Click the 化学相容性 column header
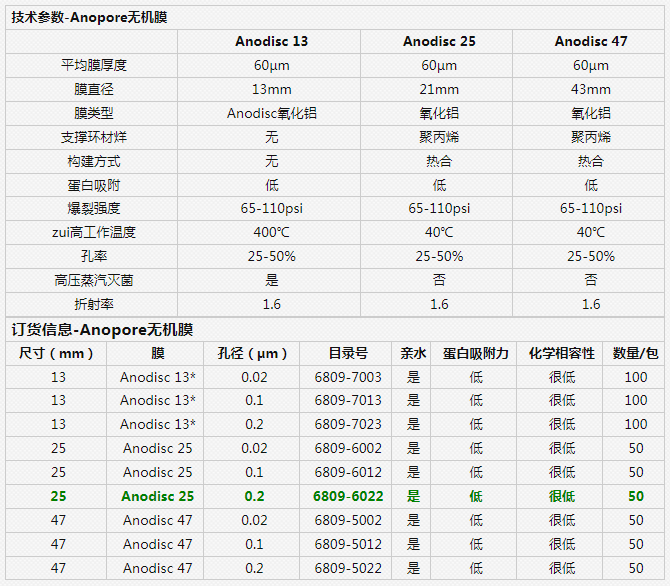670x586 pixels. 561,353
